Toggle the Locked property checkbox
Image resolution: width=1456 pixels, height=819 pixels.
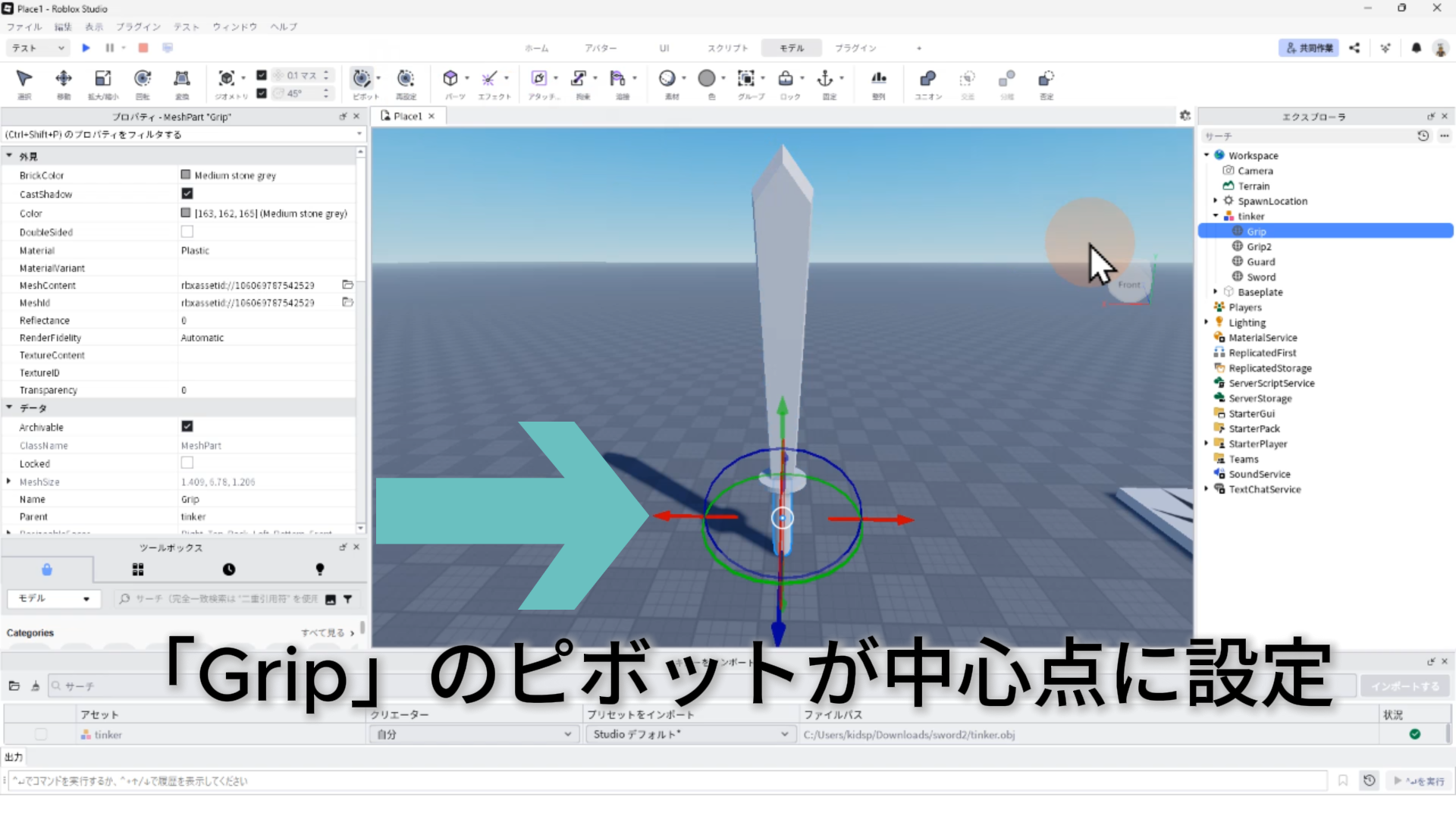tap(187, 463)
